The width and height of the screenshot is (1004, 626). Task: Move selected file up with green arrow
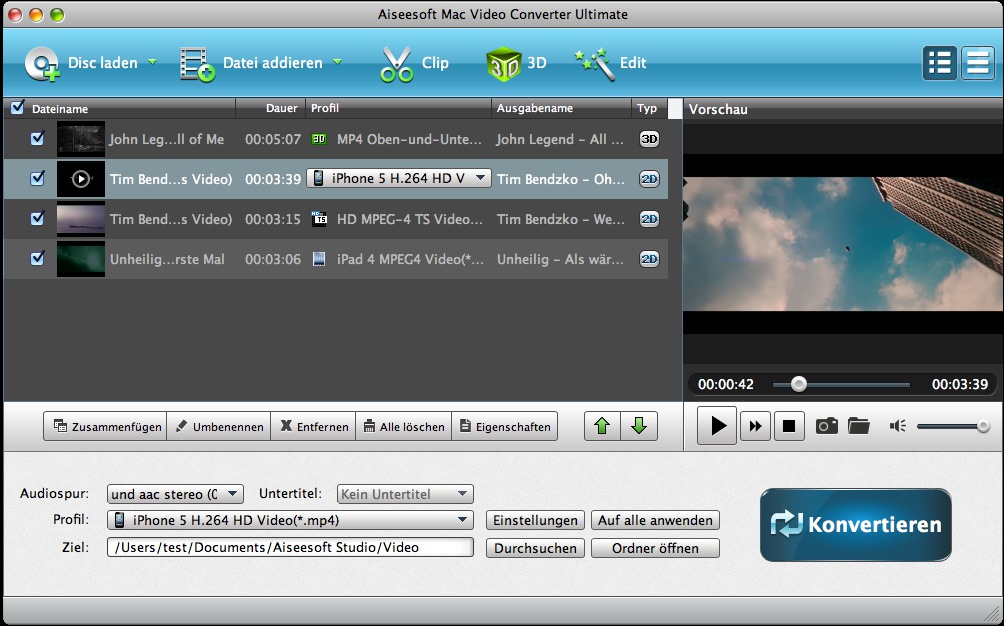[602, 426]
